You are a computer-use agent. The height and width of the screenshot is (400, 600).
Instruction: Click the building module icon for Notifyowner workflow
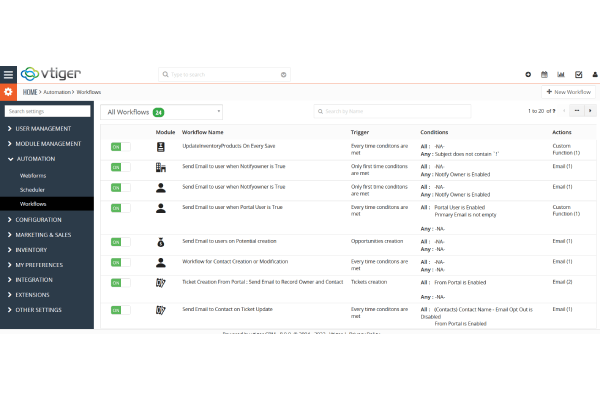point(161,167)
